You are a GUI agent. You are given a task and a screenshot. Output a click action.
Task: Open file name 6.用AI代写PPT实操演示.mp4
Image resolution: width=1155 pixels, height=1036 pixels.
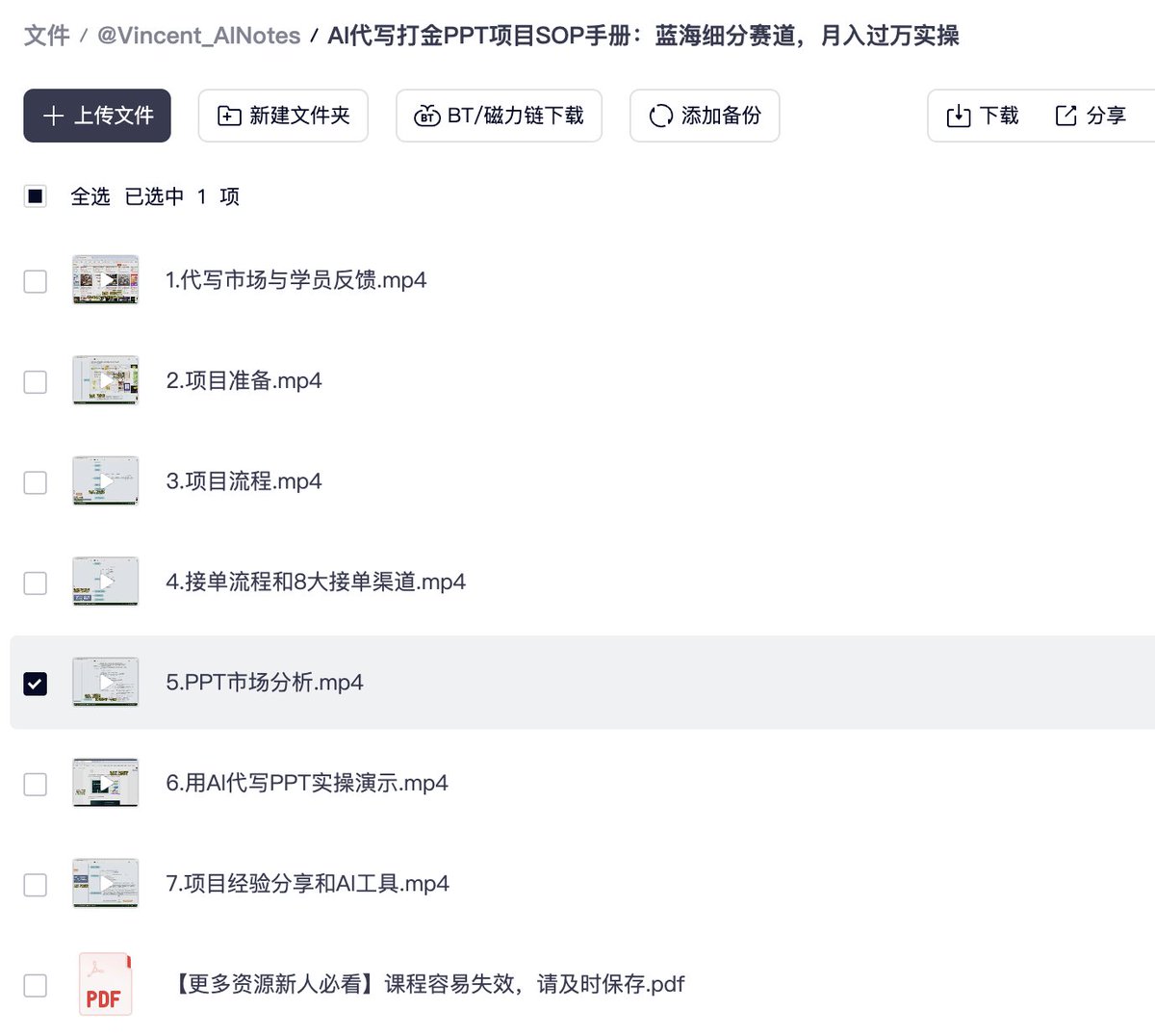(x=307, y=783)
